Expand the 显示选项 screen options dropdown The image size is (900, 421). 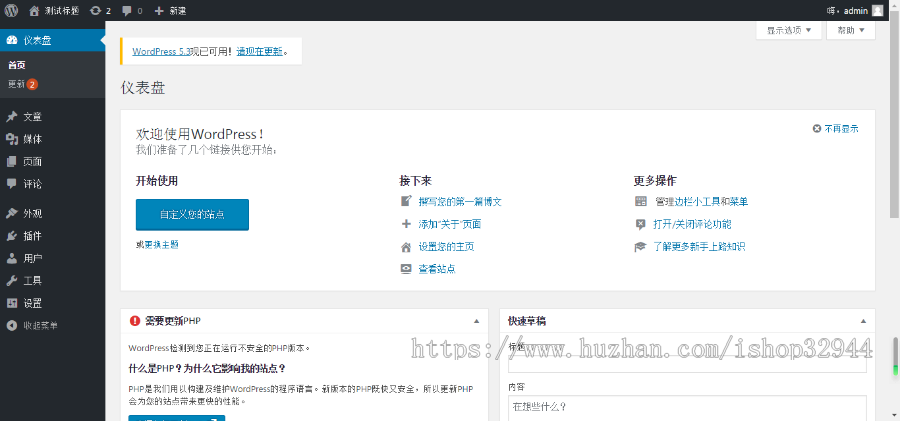[789, 30]
